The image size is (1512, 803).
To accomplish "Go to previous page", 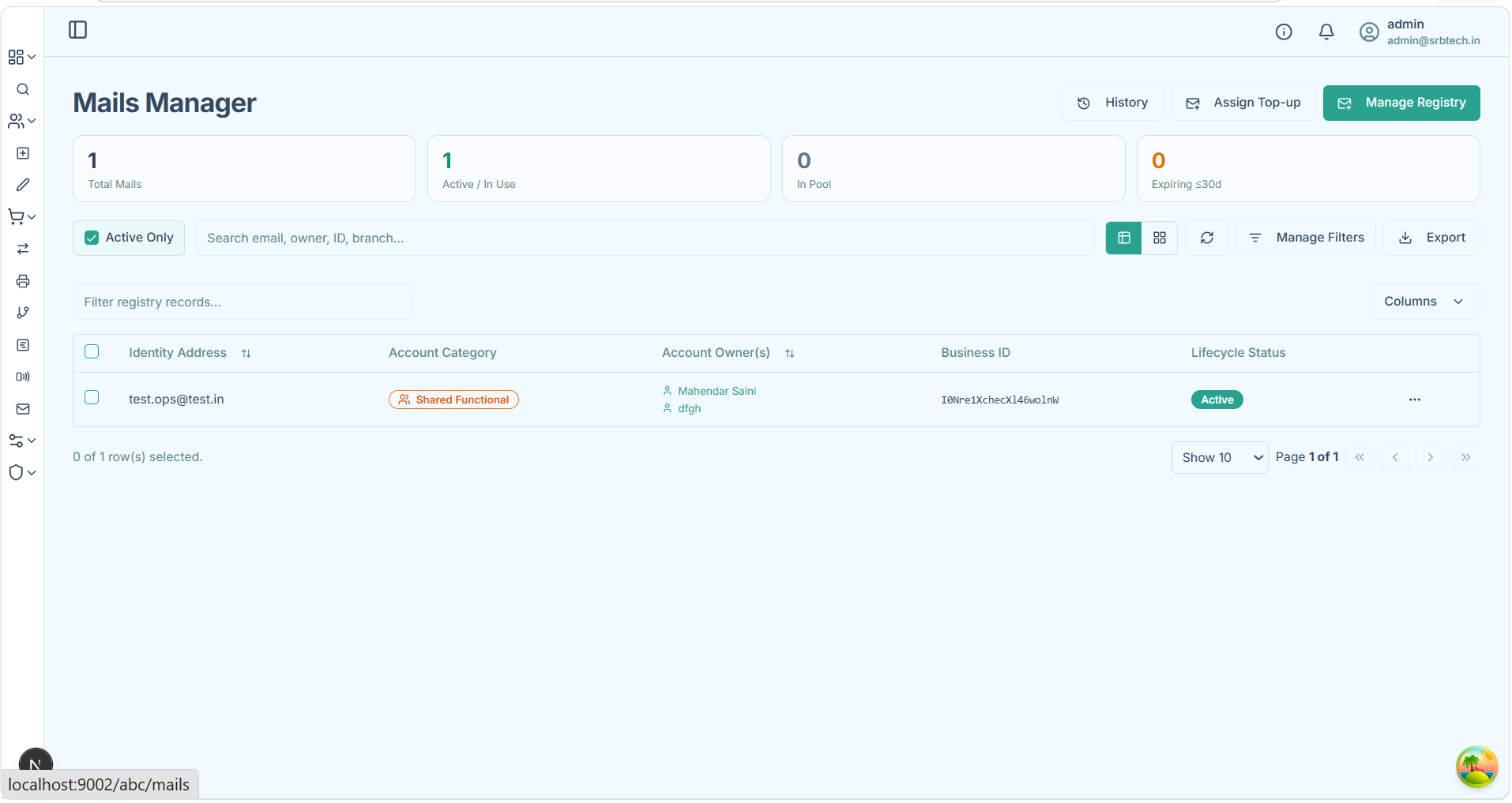I will point(1395,457).
